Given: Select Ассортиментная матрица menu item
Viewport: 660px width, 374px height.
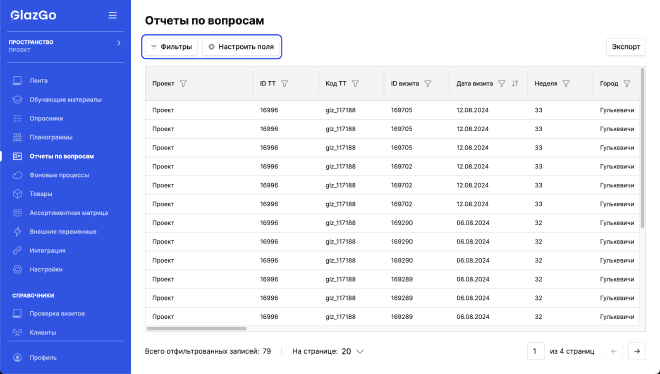Looking at the screenshot, I should pos(69,213).
